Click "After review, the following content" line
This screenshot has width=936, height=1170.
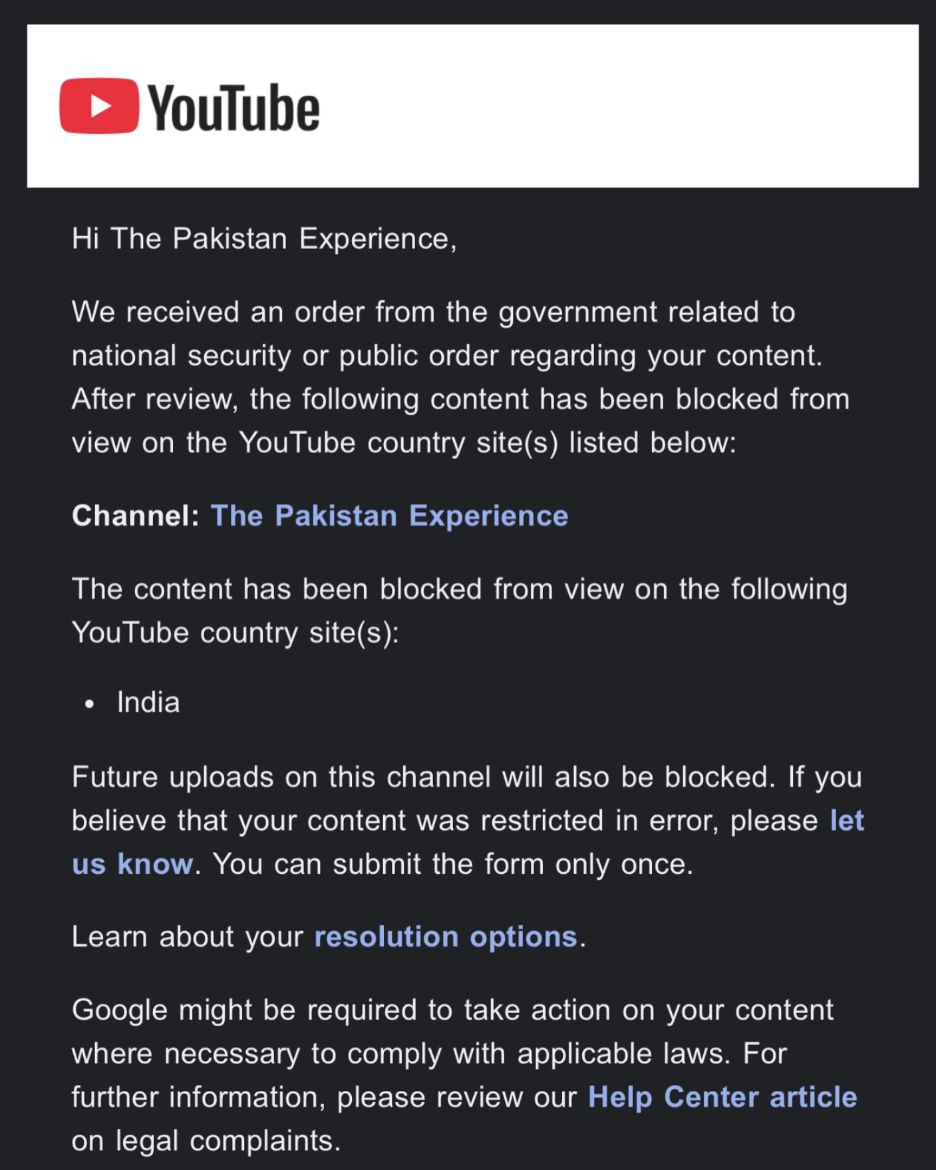pyautogui.click(x=300, y=399)
